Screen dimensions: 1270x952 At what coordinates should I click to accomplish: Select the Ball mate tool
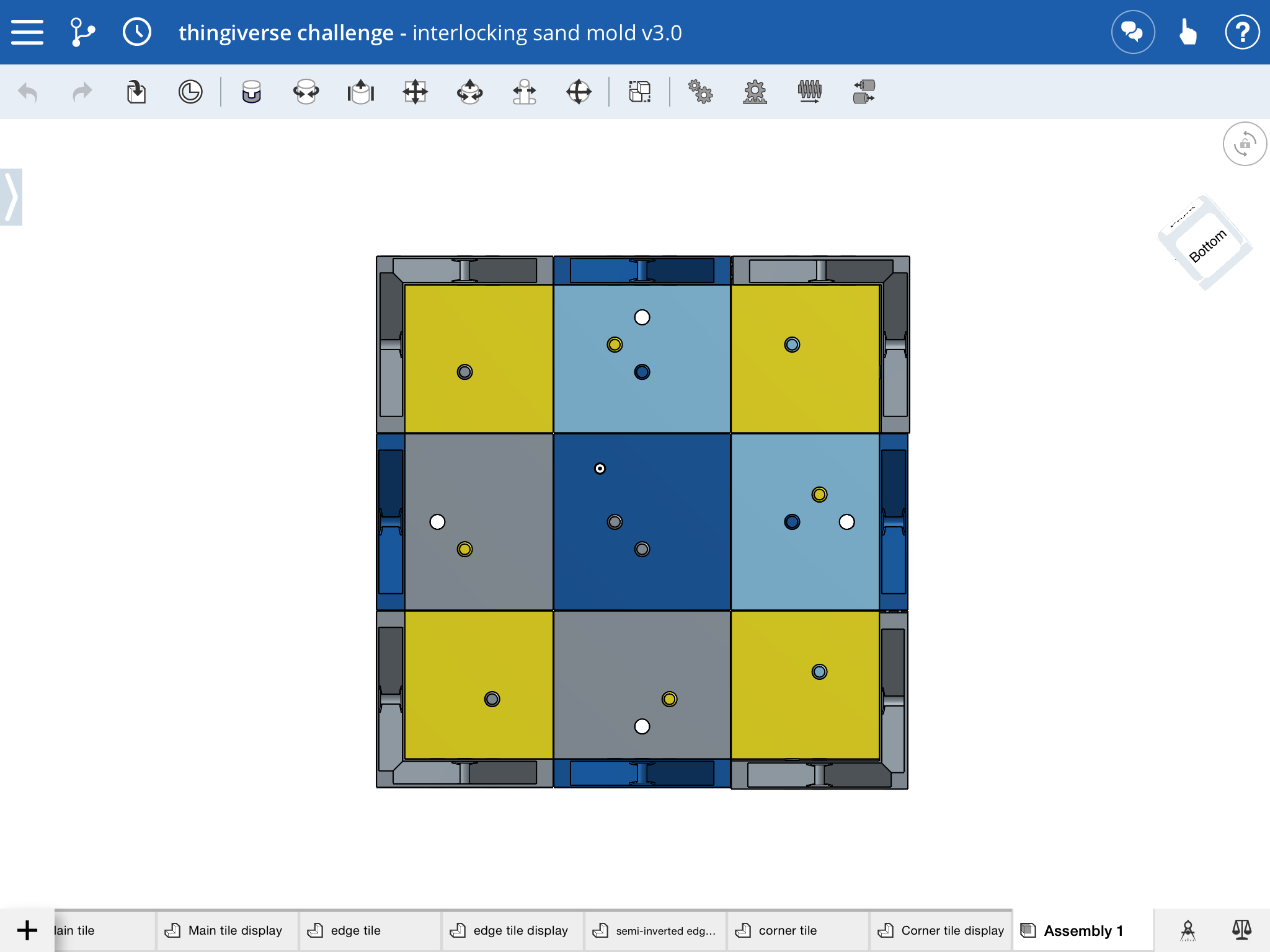pos(579,92)
